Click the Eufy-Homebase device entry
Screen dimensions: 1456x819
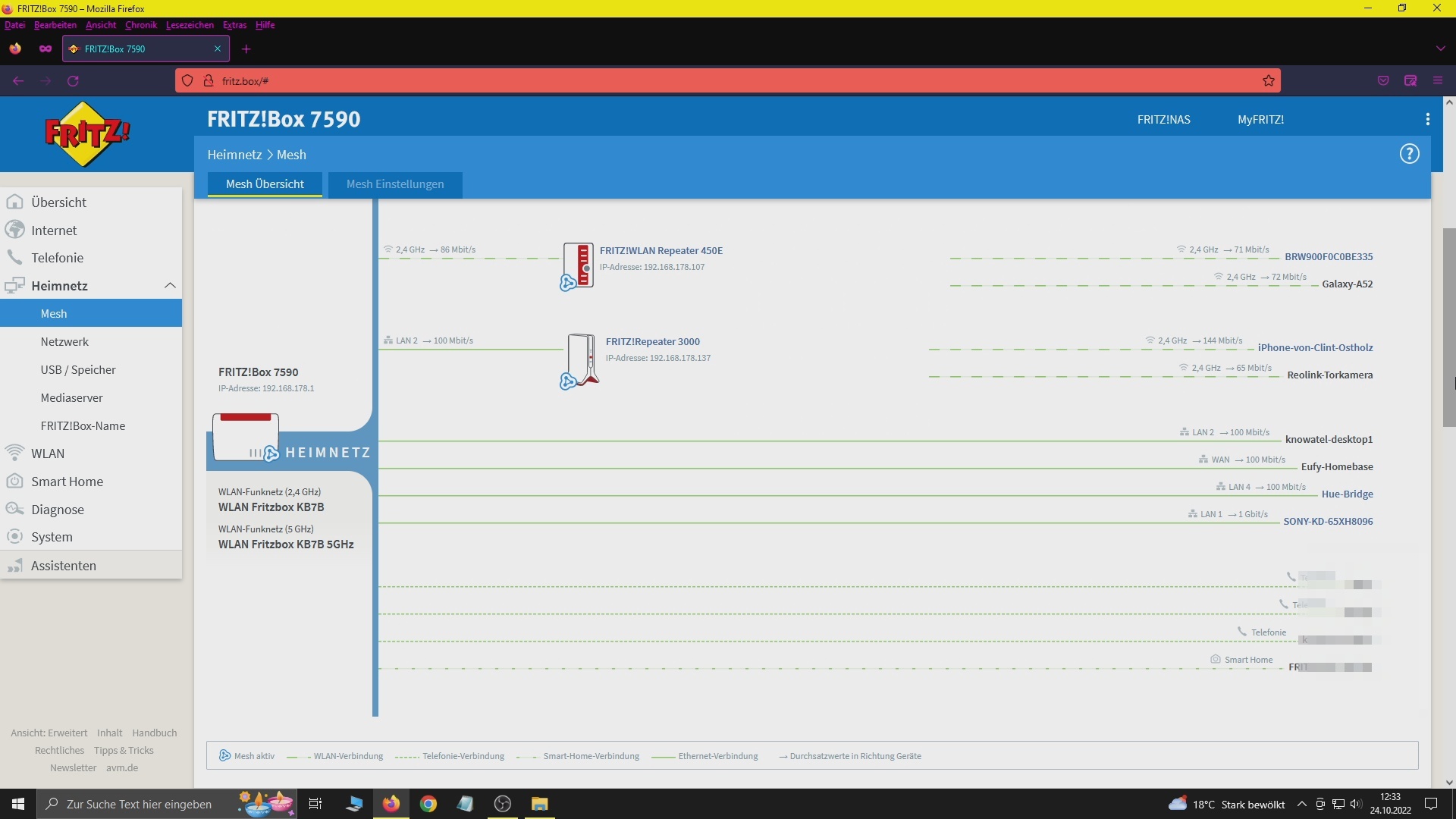(1337, 467)
